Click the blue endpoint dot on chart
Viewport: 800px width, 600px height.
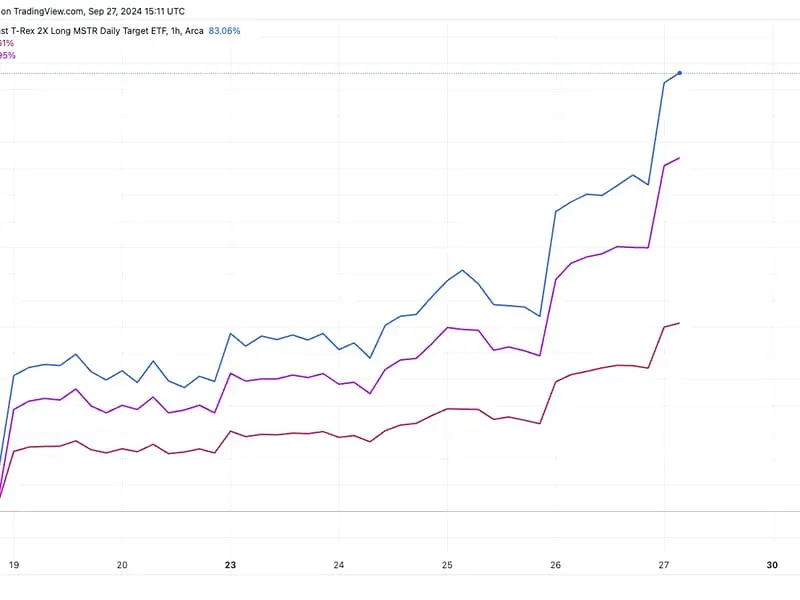pos(680,73)
